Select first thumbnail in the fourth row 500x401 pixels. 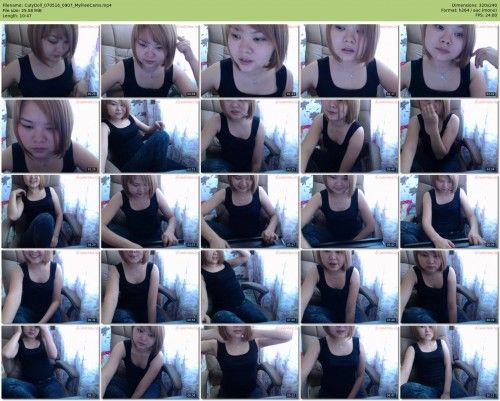50,287
